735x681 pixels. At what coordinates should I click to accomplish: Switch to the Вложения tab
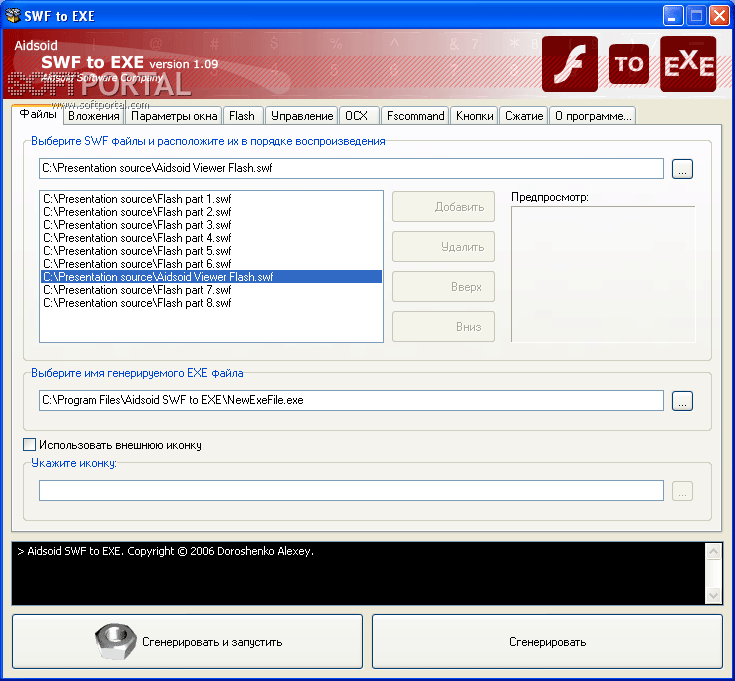94,116
